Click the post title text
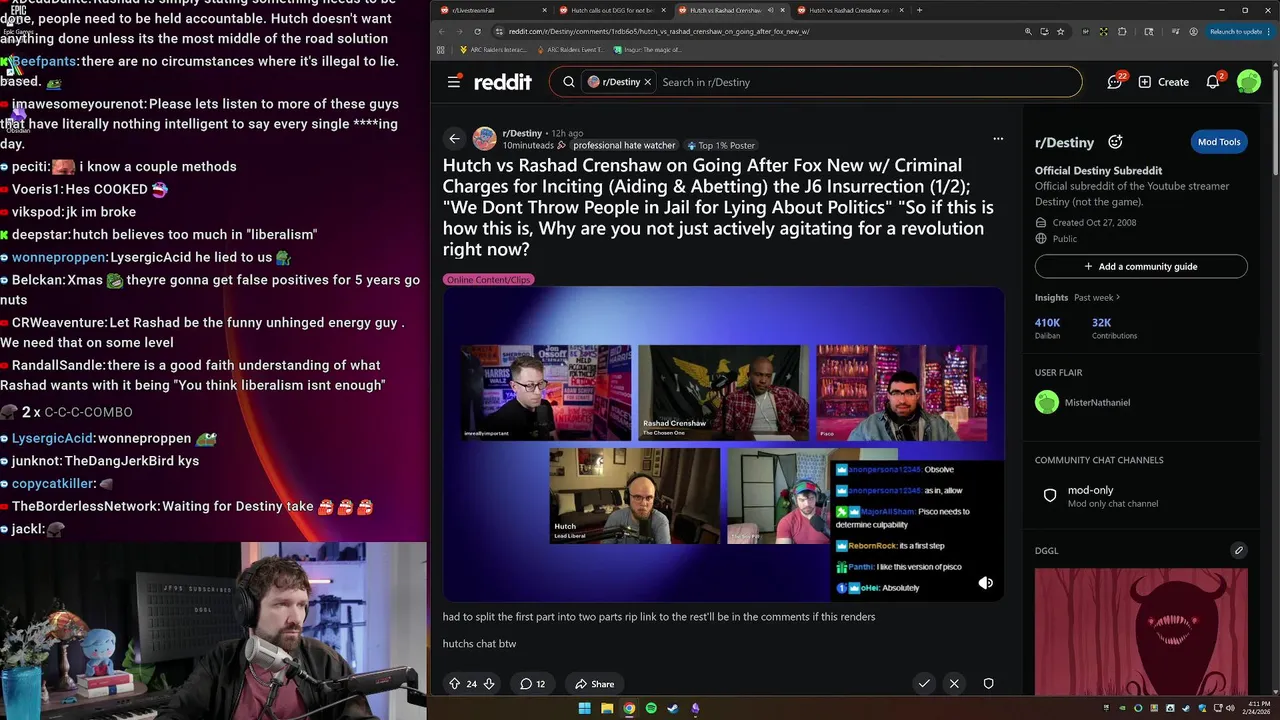Screen dimensions: 1280x720 click(718, 207)
